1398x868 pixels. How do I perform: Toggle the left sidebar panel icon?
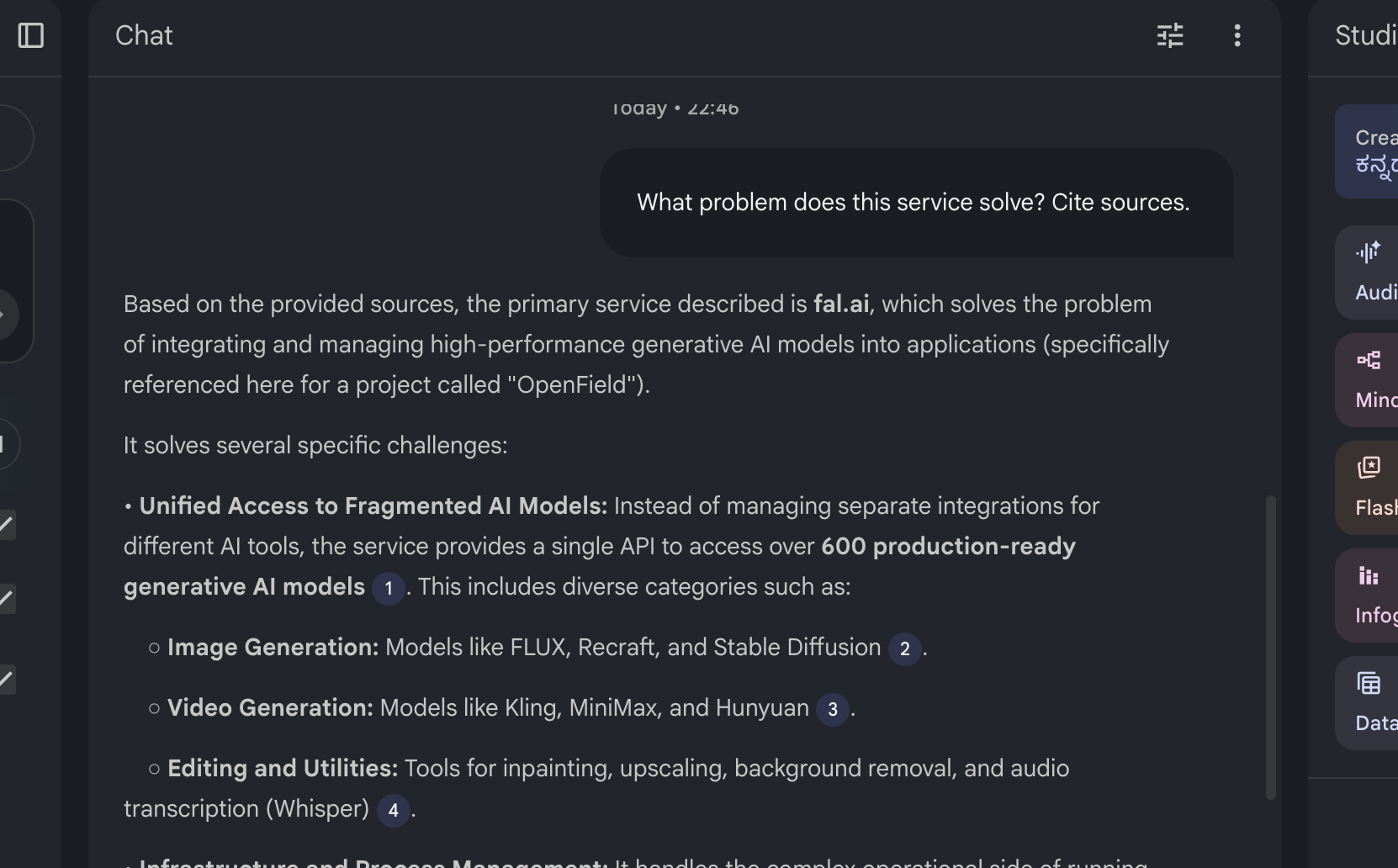tap(31, 35)
